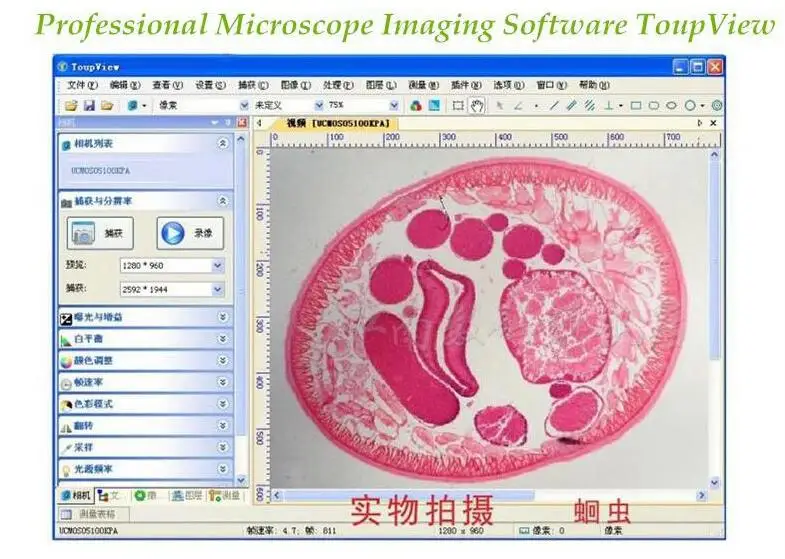Click the RGB color circles icon
The height and width of the screenshot is (559, 785).
click(x=416, y=106)
